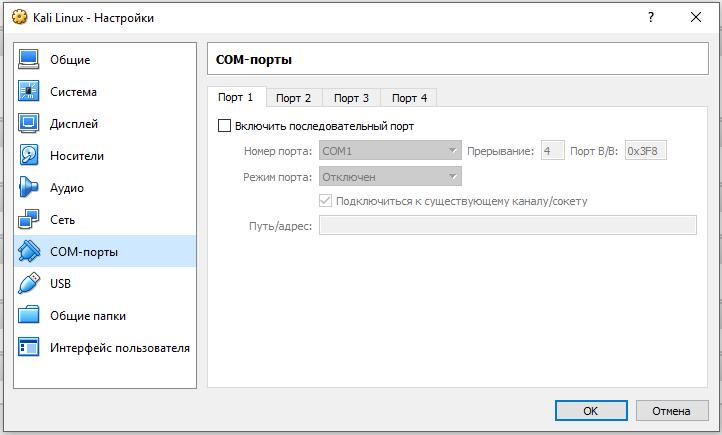Switch to the Порт 2 tab

(x=293, y=98)
